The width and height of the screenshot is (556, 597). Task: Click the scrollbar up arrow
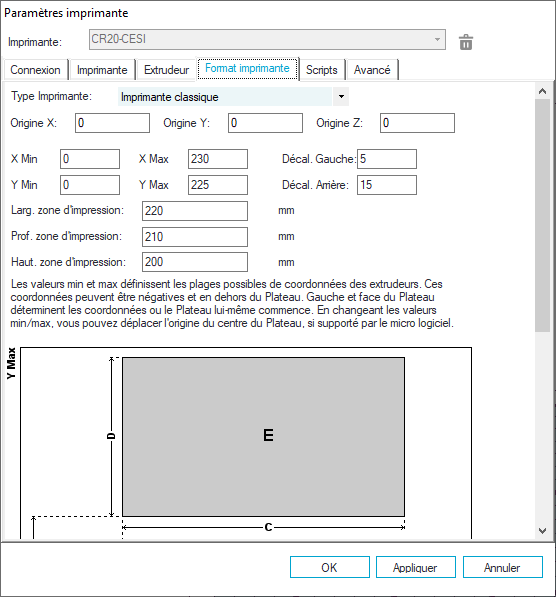(x=543, y=91)
